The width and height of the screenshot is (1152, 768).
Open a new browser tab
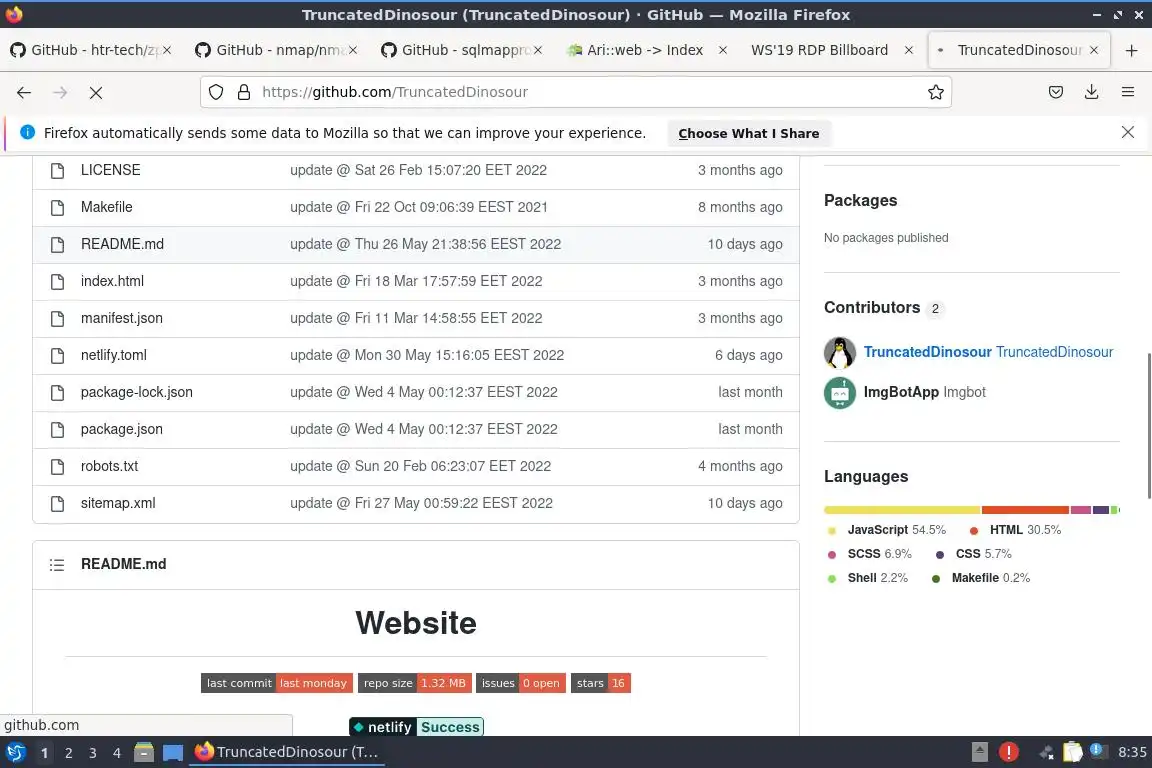1131,50
